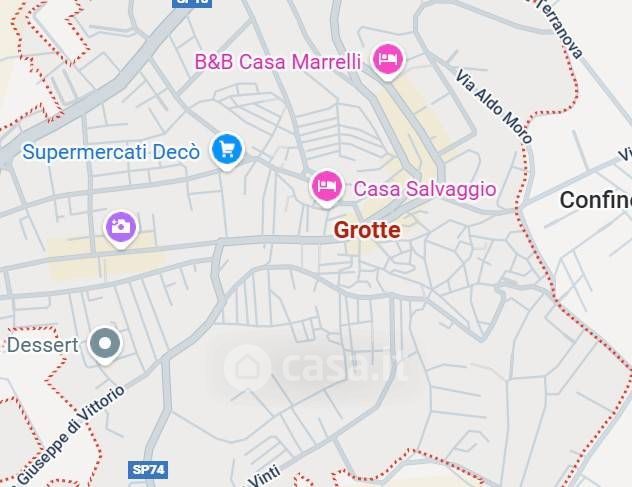The width and height of the screenshot is (632, 487).
Task: Click the casa.it watermark text
Action: point(345,367)
